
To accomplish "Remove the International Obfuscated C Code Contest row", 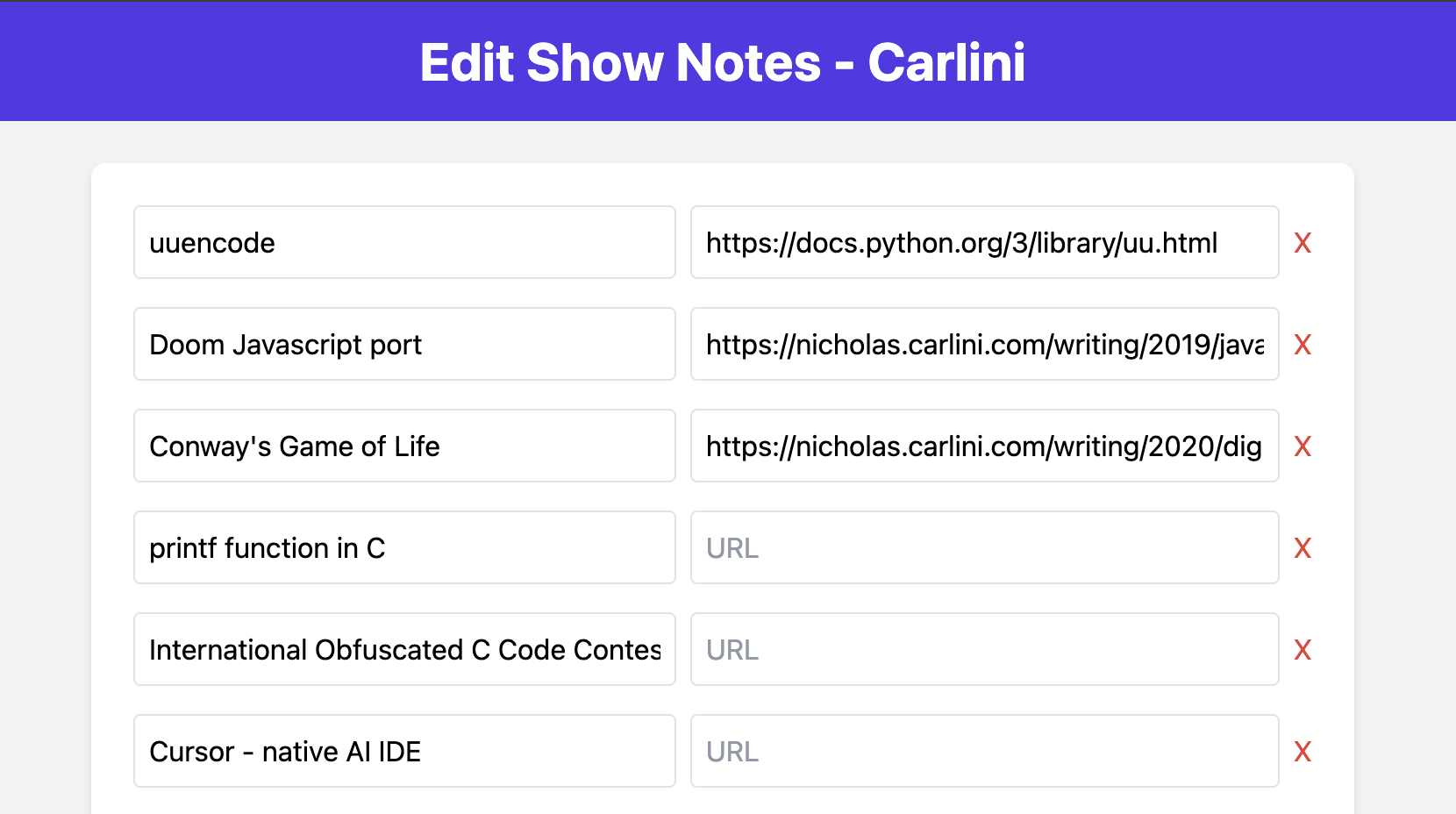I will [x=1303, y=650].
